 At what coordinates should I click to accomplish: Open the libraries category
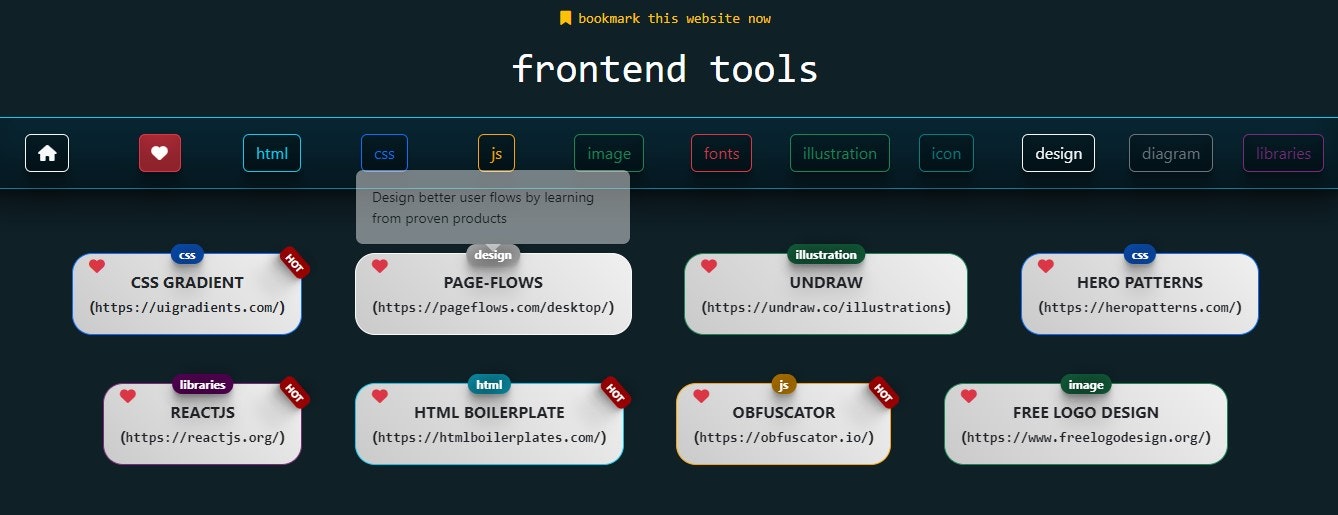click(1284, 153)
